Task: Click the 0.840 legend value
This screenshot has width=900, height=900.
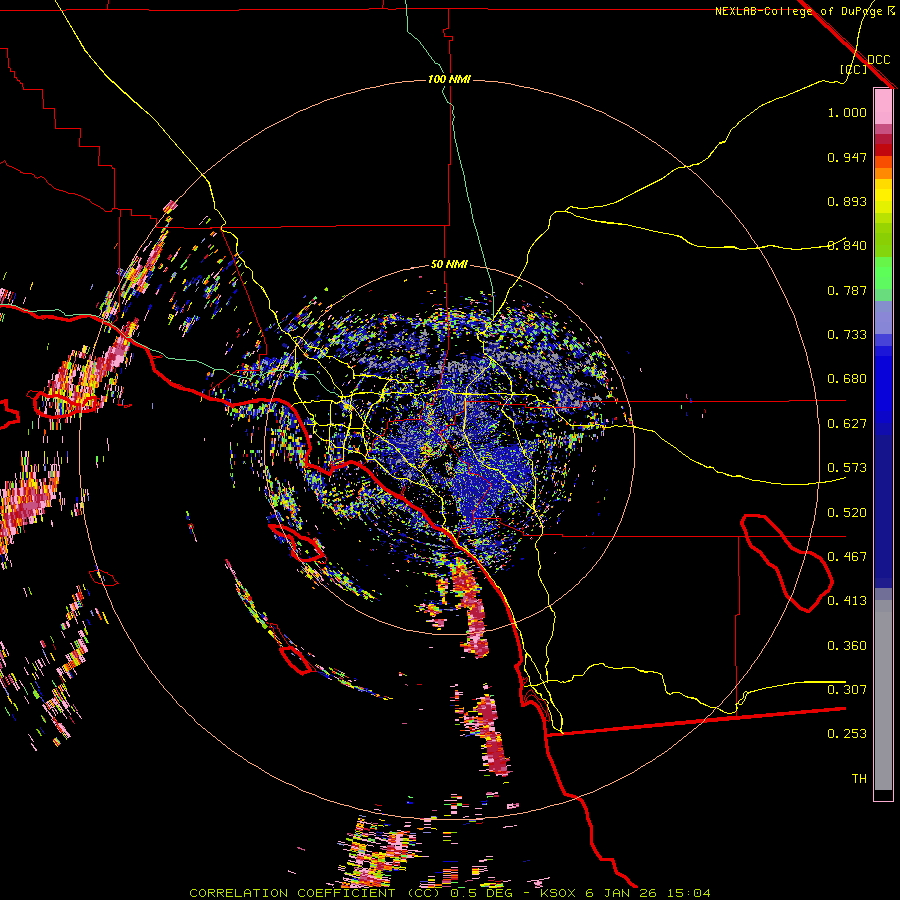Action: pyautogui.click(x=847, y=246)
